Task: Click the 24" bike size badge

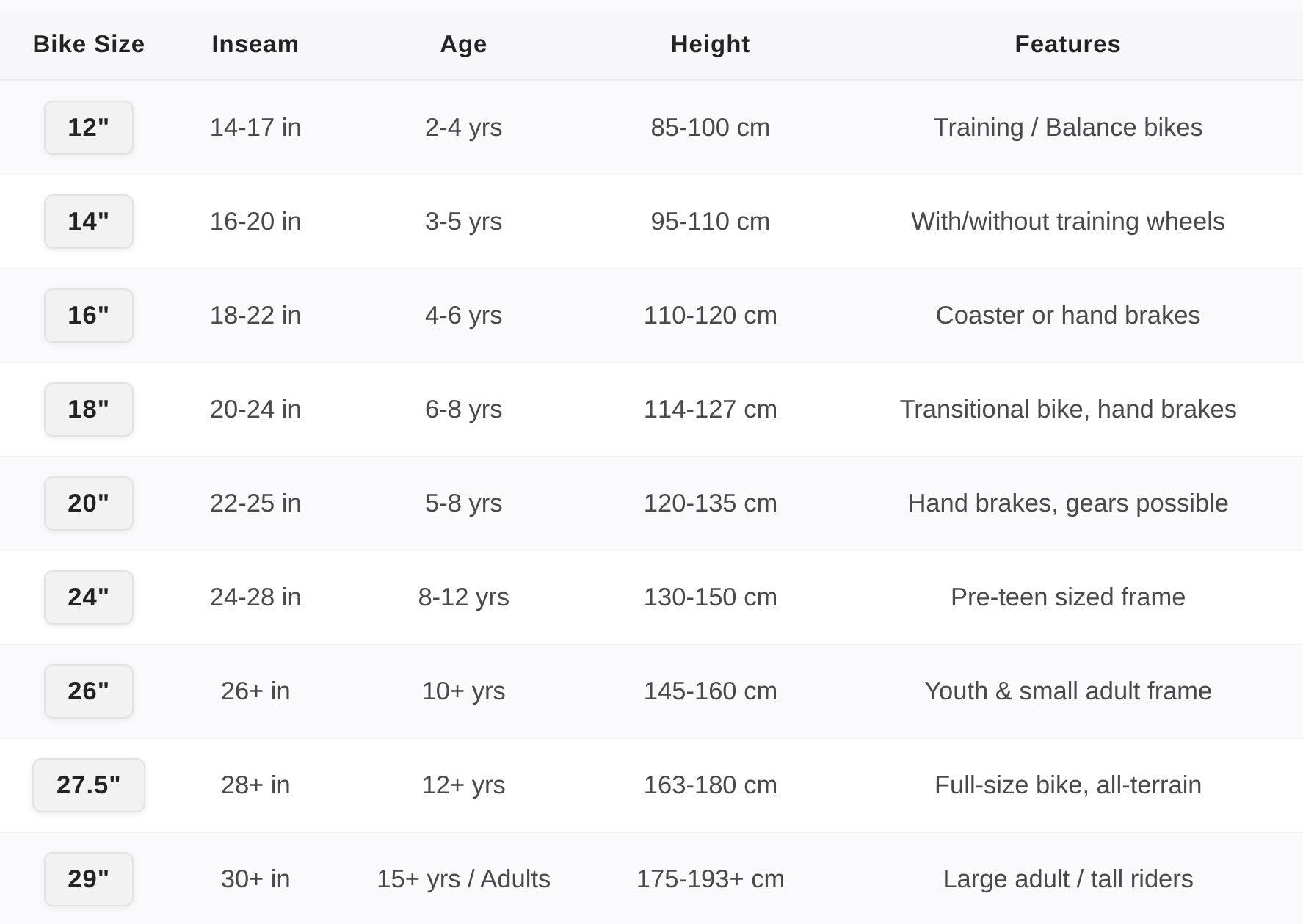Action: point(89,597)
